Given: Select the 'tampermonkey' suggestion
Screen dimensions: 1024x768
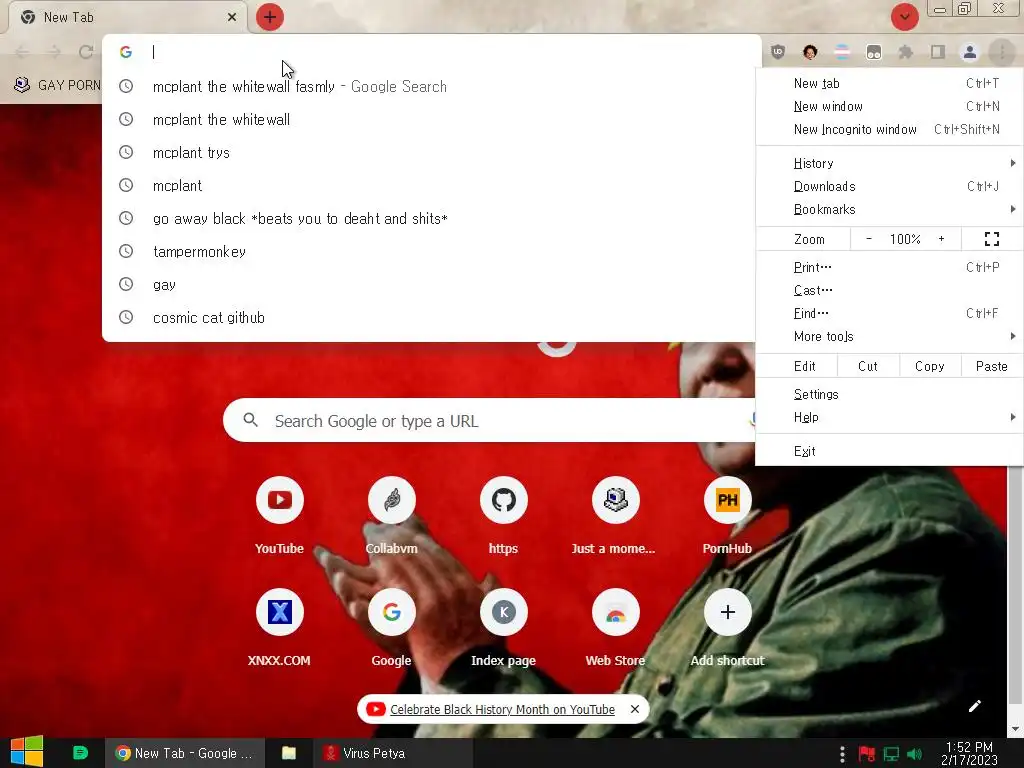Looking at the screenshot, I should coord(431,251).
